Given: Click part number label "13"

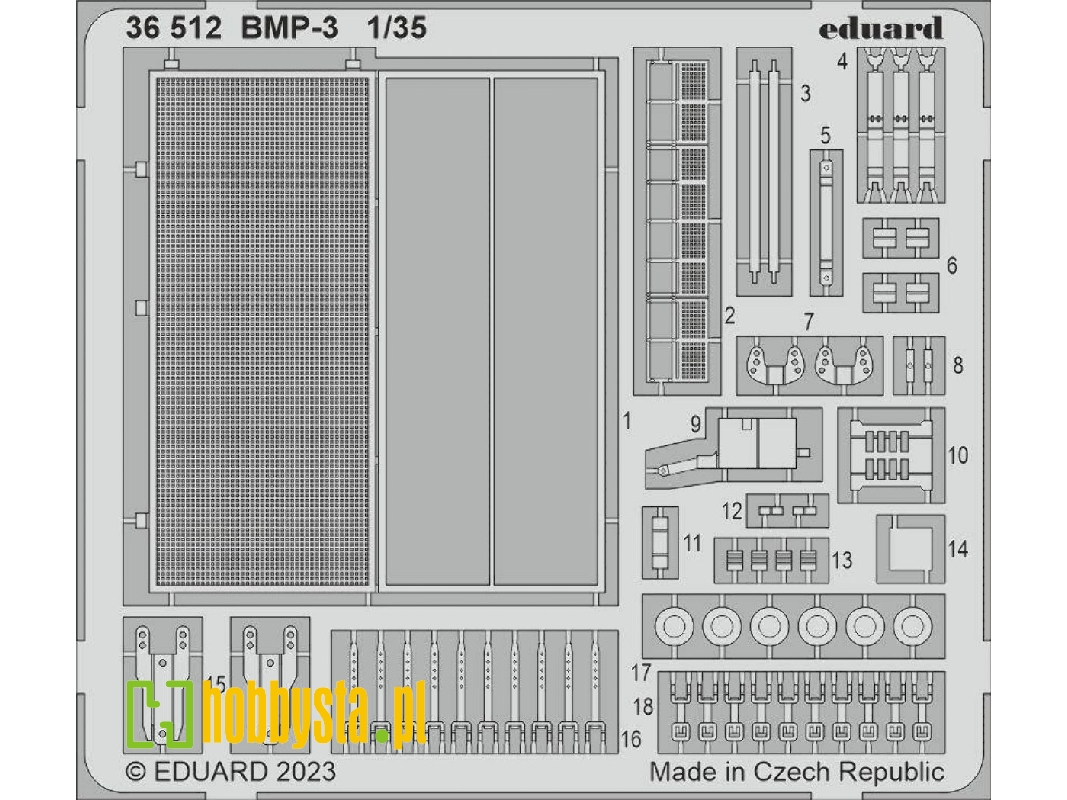Looking at the screenshot, I should (x=842, y=560).
